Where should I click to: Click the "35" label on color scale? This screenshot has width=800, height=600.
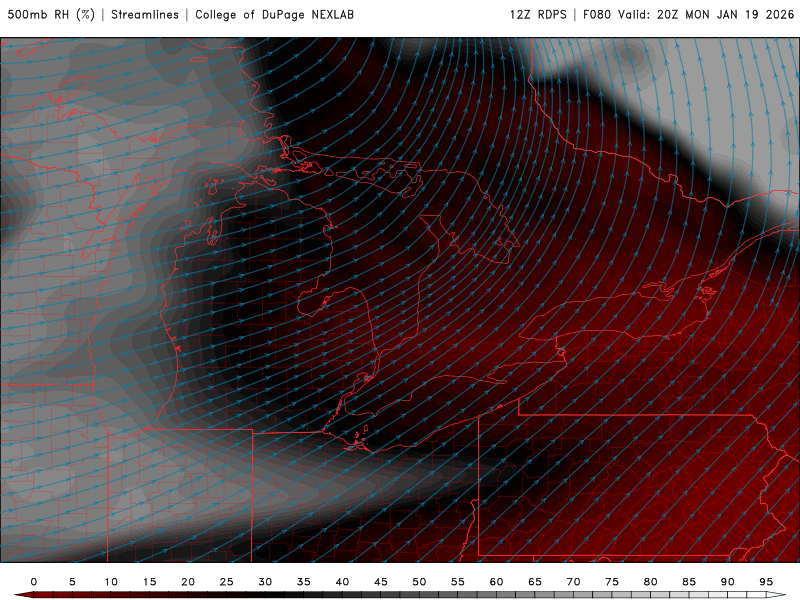pyautogui.click(x=304, y=582)
